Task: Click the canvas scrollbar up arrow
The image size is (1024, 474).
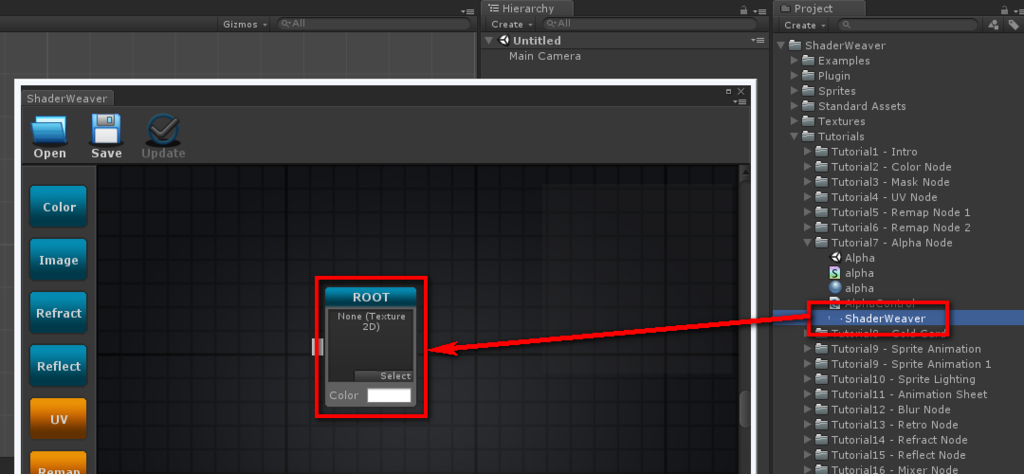Action: point(743,172)
